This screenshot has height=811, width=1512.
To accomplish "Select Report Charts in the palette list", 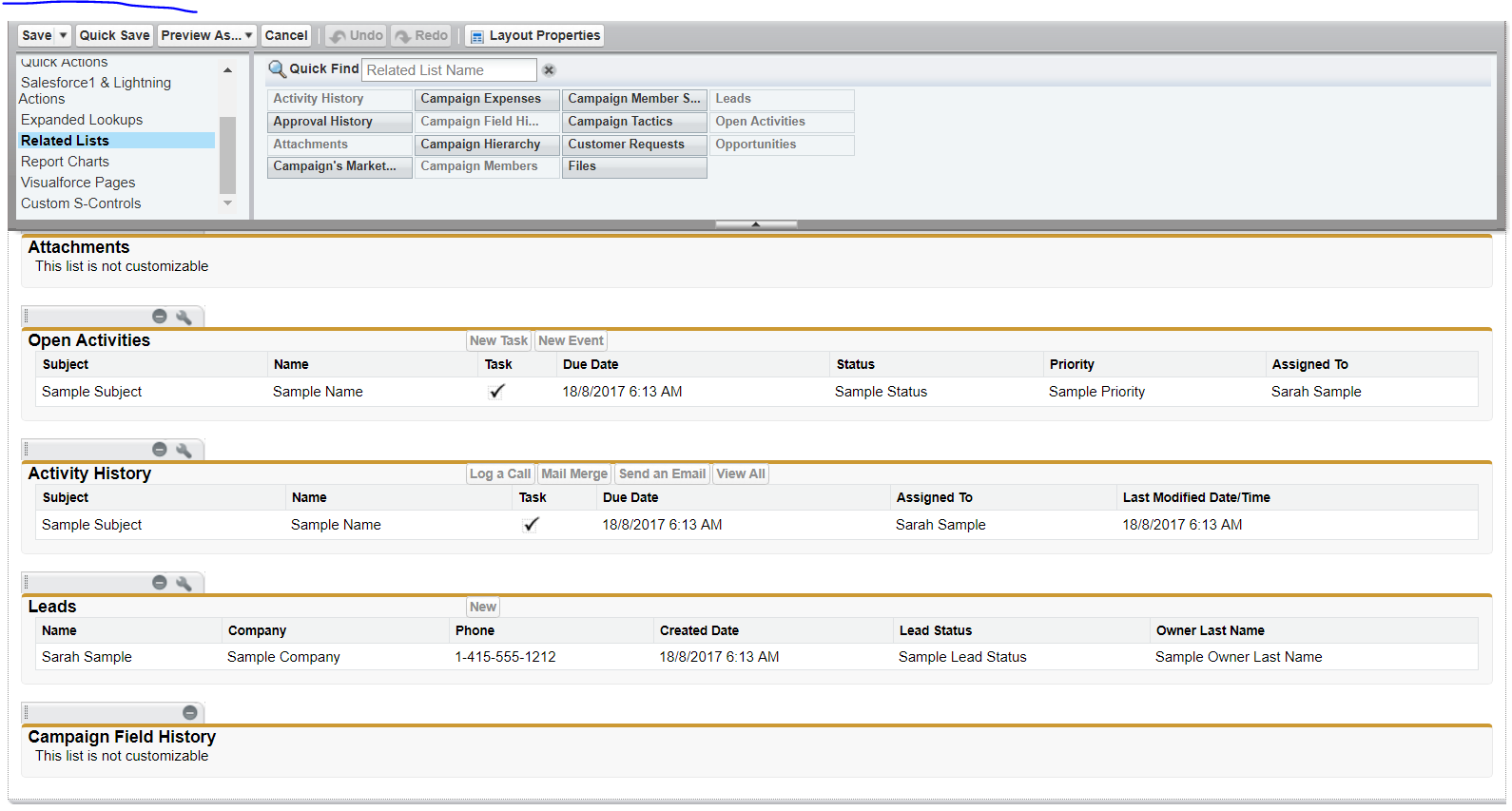I will [x=65, y=162].
